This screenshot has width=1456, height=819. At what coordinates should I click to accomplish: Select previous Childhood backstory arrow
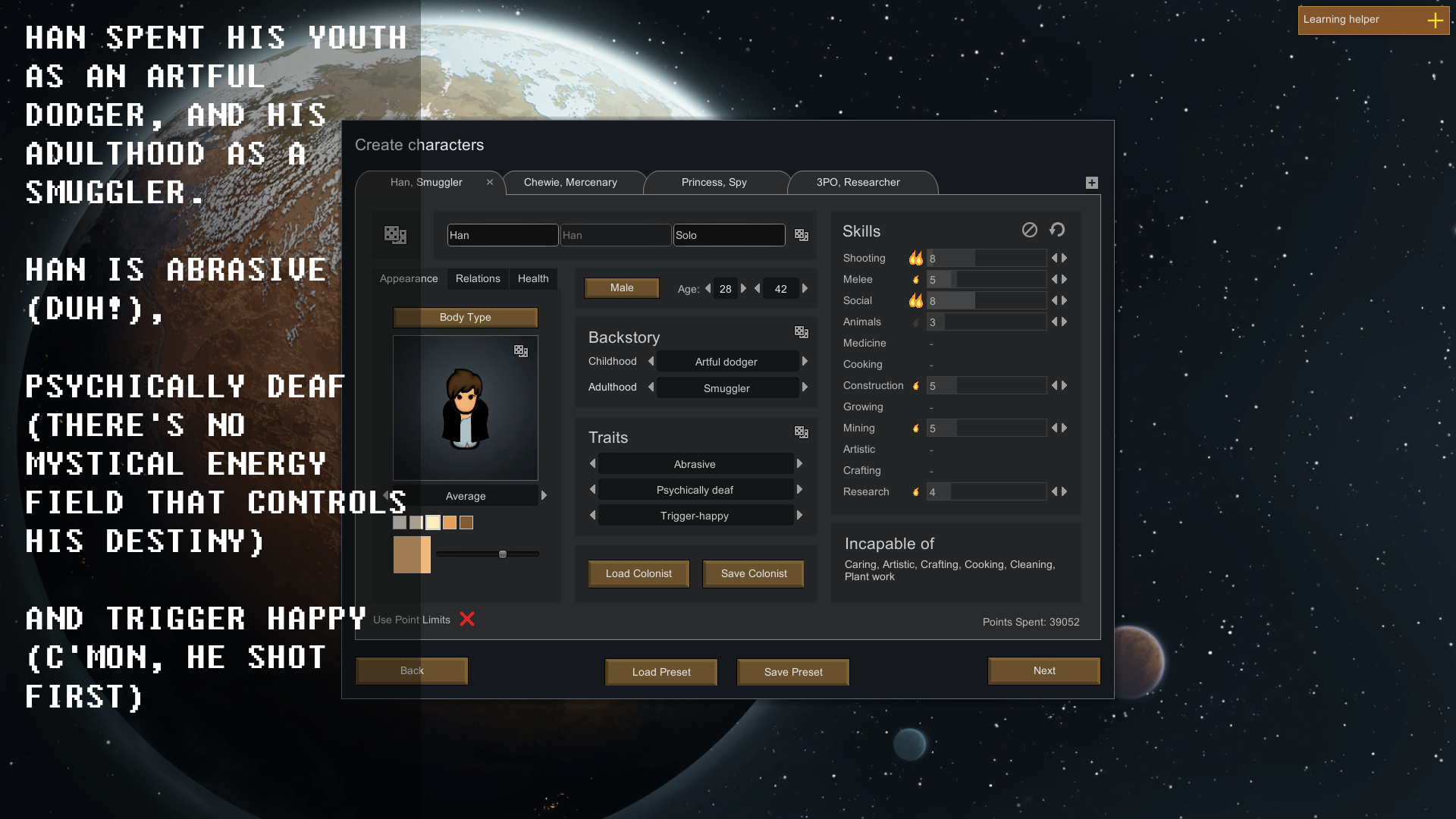(x=651, y=361)
